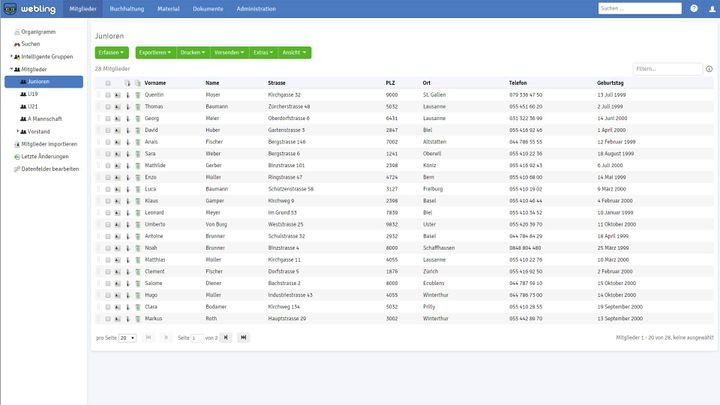The width and height of the screenshot is (720, 405).
Task: Select all members with header checkbox
Action: click(x=108, y=82)
